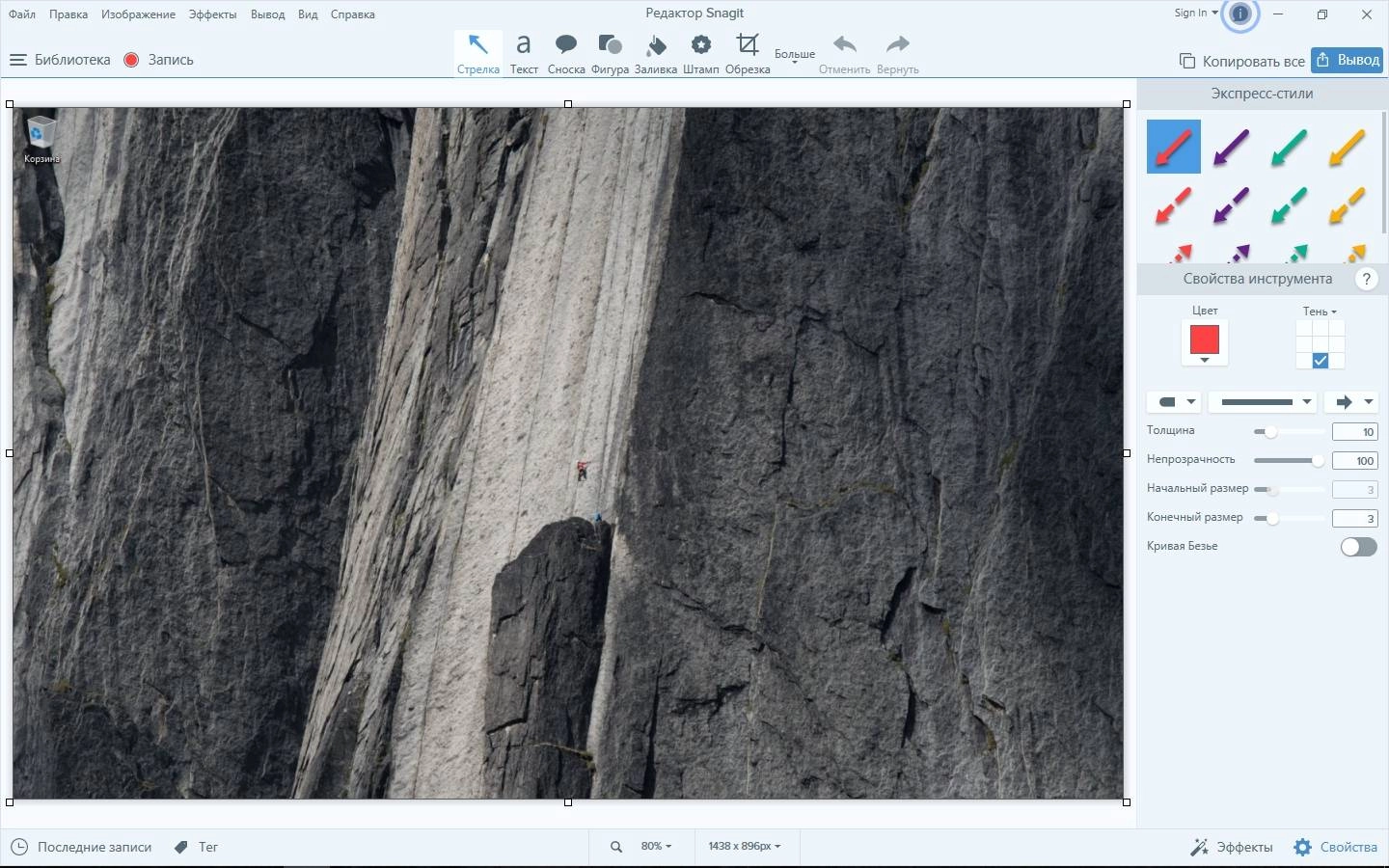Open the Вид menu
Screen dimensions: 1389x868
click(308, 14)
